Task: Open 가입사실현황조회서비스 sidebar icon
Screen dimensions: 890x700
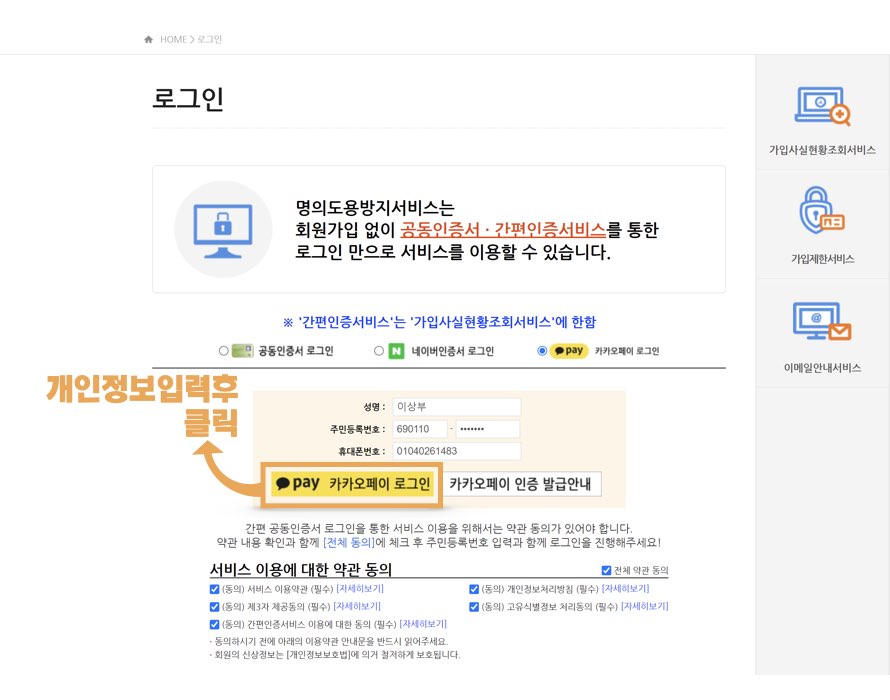Action: coord(822,106)
